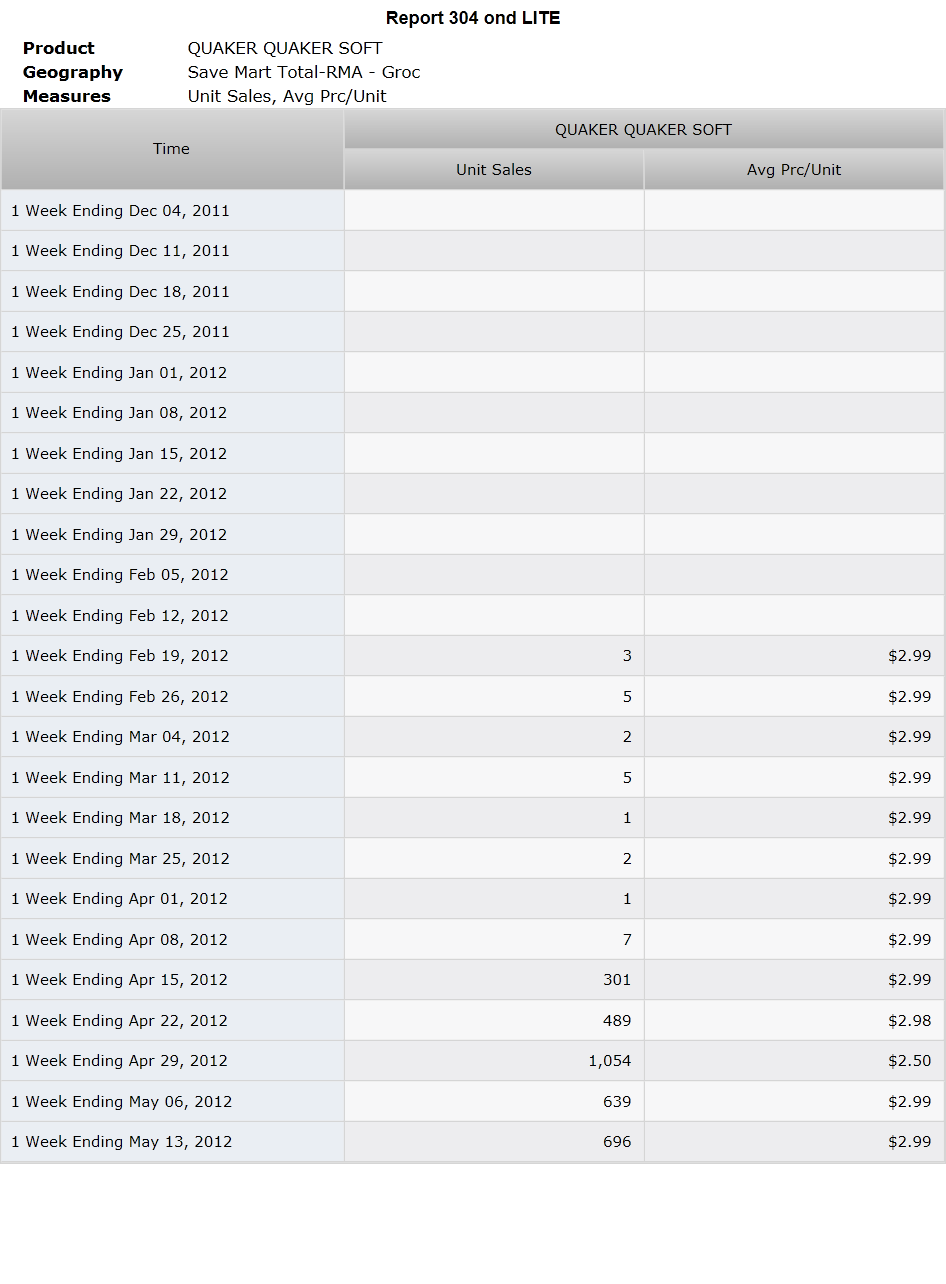This screenshot has width=946, height=1284.
Task: Click the 489 unit sales cell
Action: pyautogui.click(x=494, y=1021)
